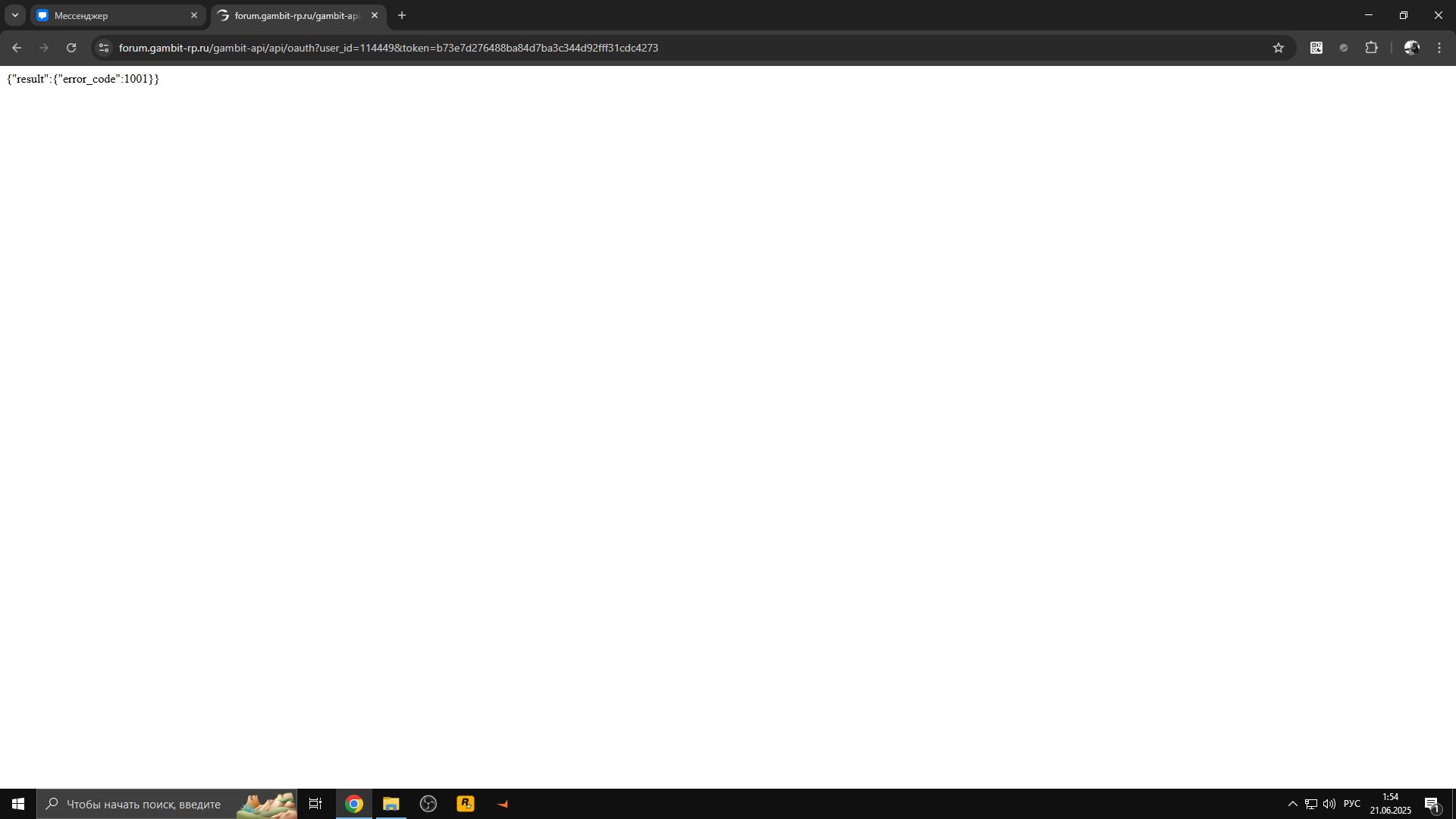
Task: Close the Chrome window
Action: 1439,15
